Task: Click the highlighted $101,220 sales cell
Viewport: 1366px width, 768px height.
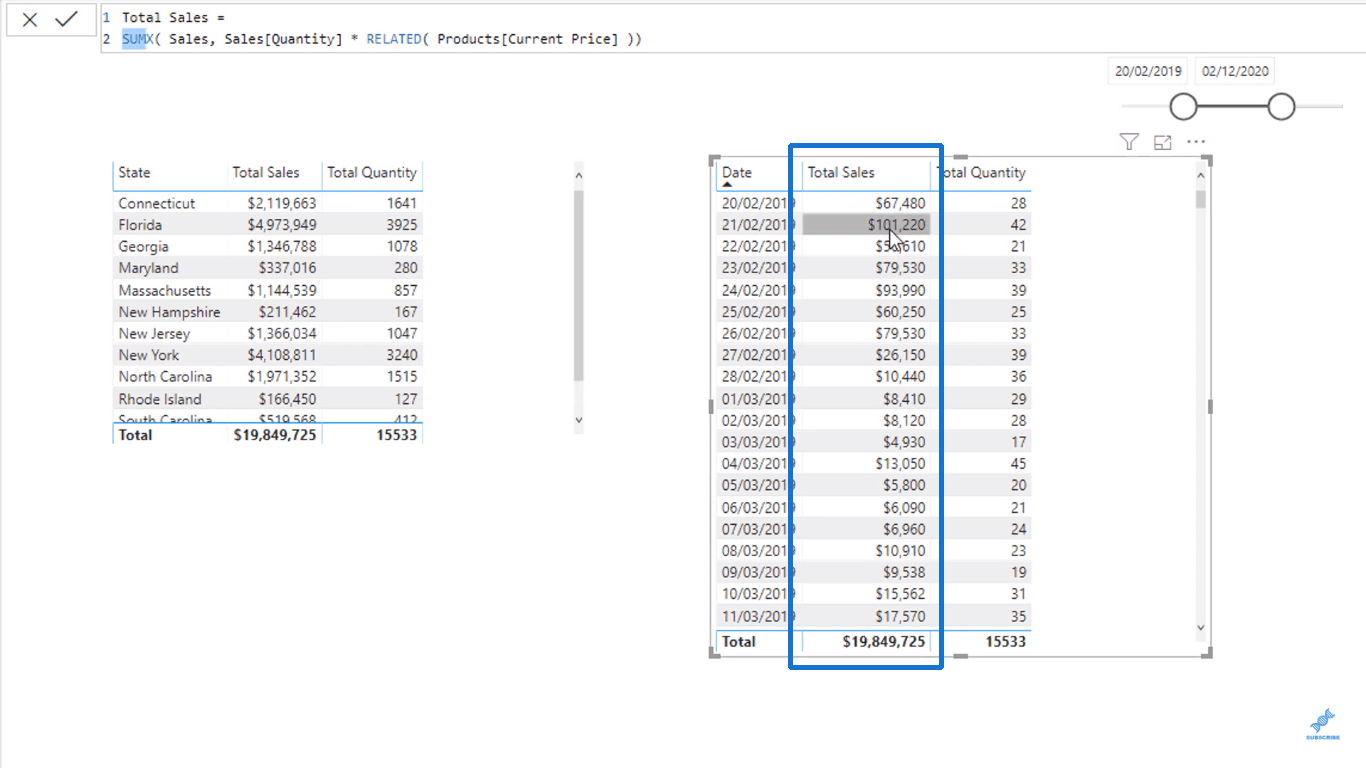Action: [866, 225]
